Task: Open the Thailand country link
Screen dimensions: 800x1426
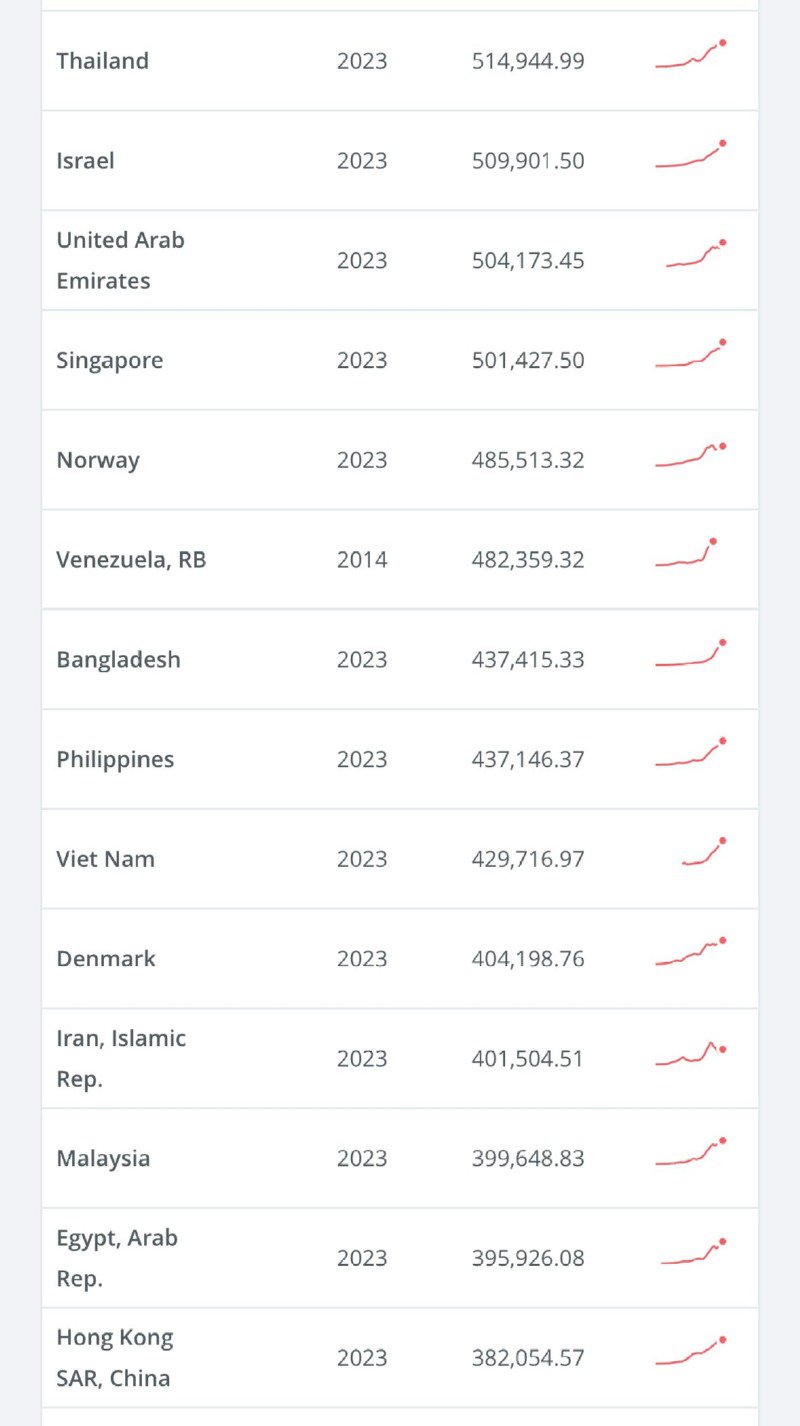Action: (103, 61)
